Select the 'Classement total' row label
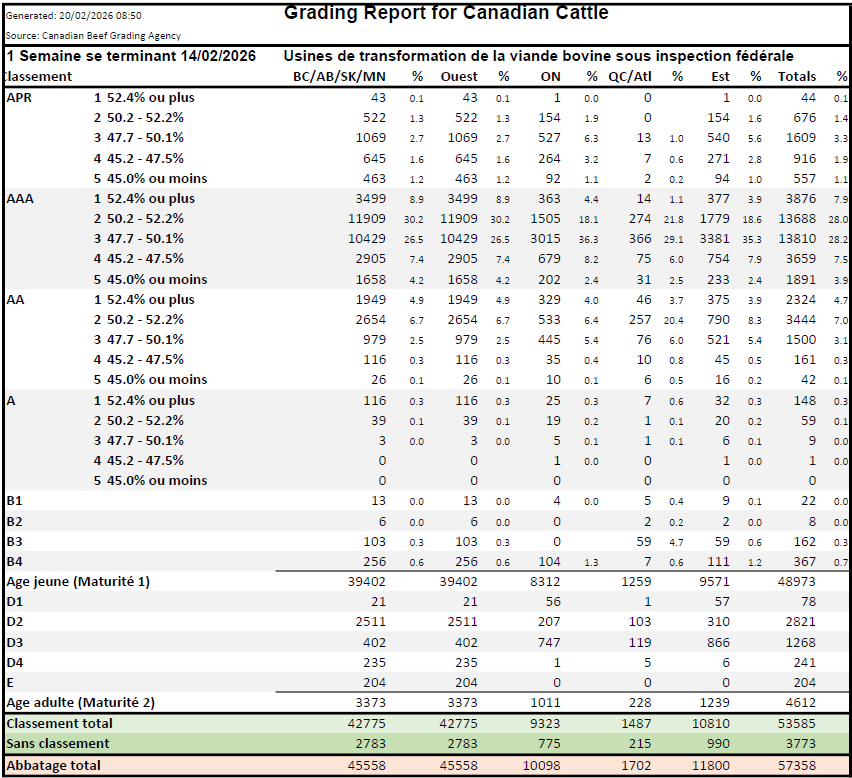 (x=60, y=723)
